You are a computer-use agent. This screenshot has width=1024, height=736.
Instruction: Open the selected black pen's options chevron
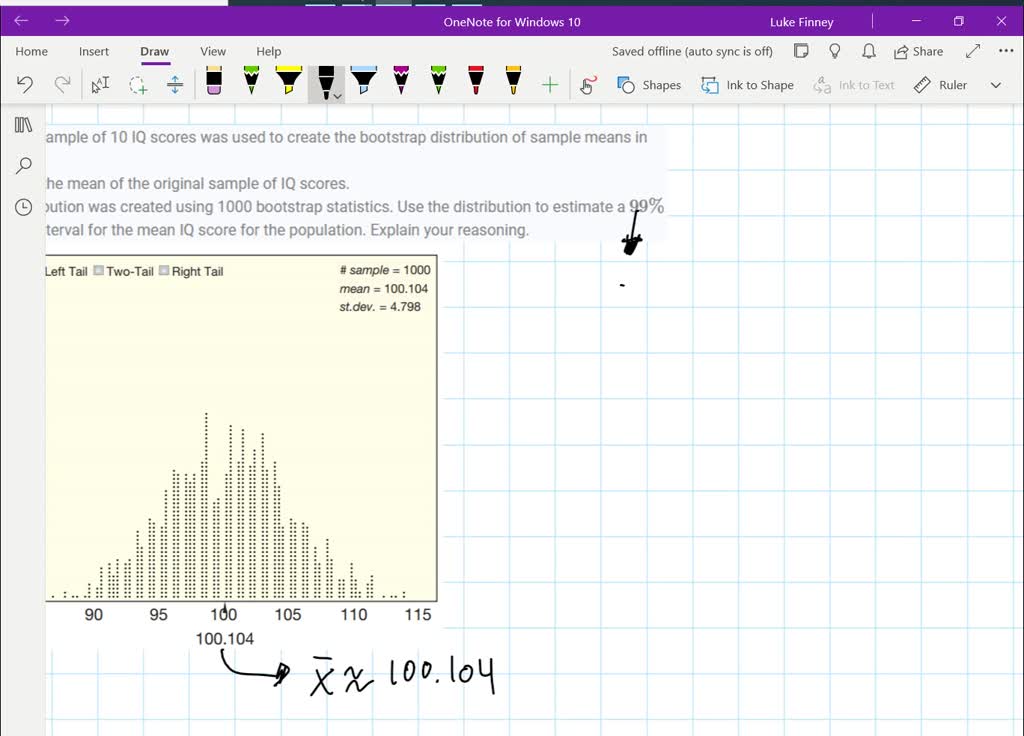(336, 95)
